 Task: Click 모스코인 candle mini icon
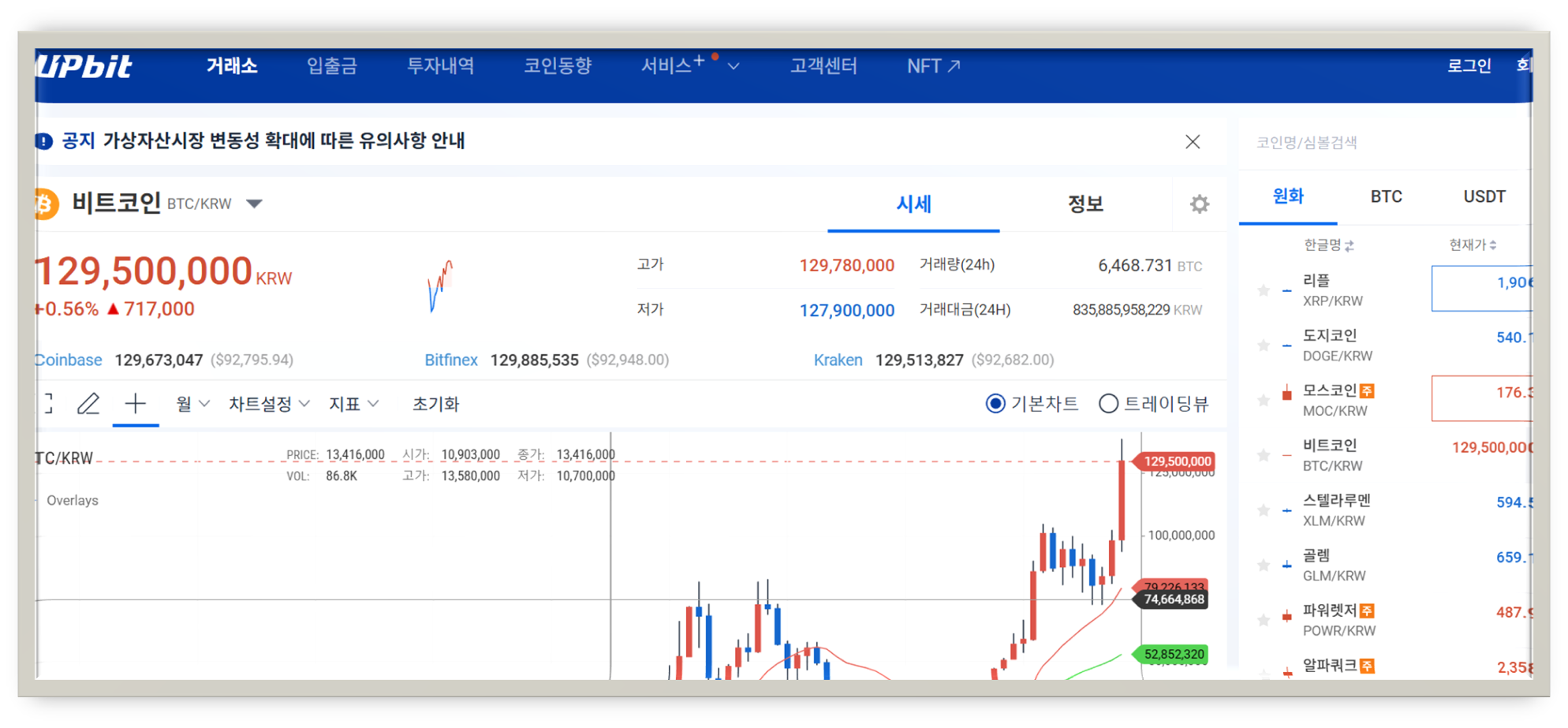coord(1286,393)
